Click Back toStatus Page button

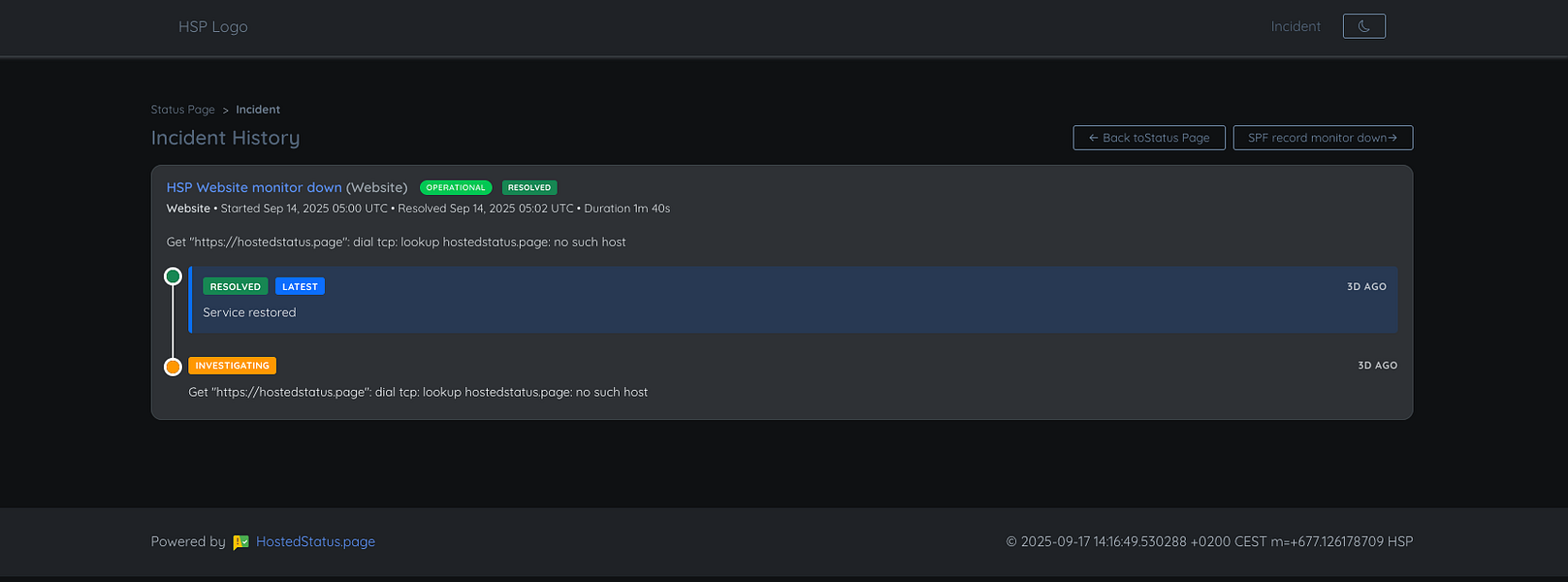click(1148, 137)
